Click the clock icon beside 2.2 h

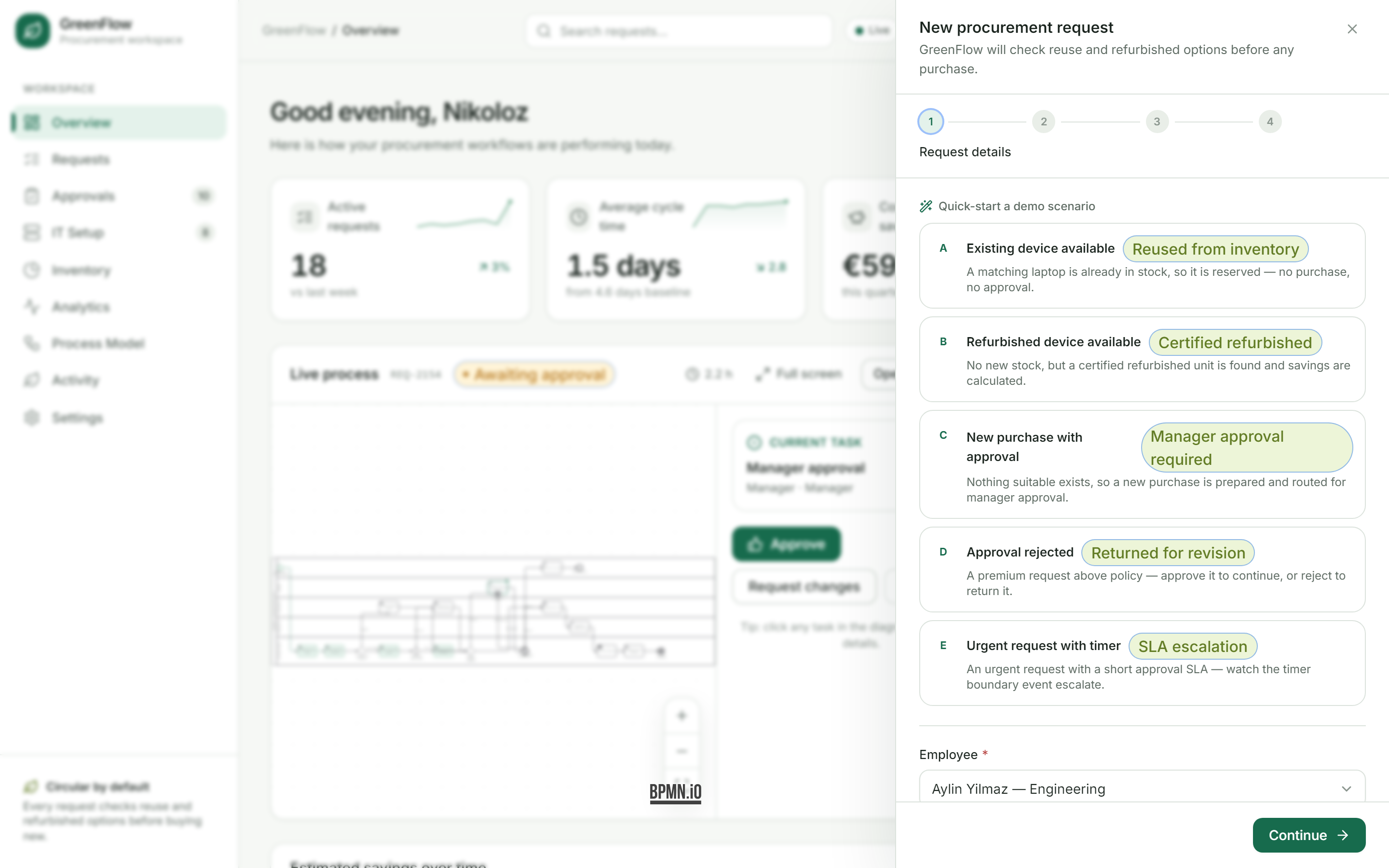[x=692, y=374]
